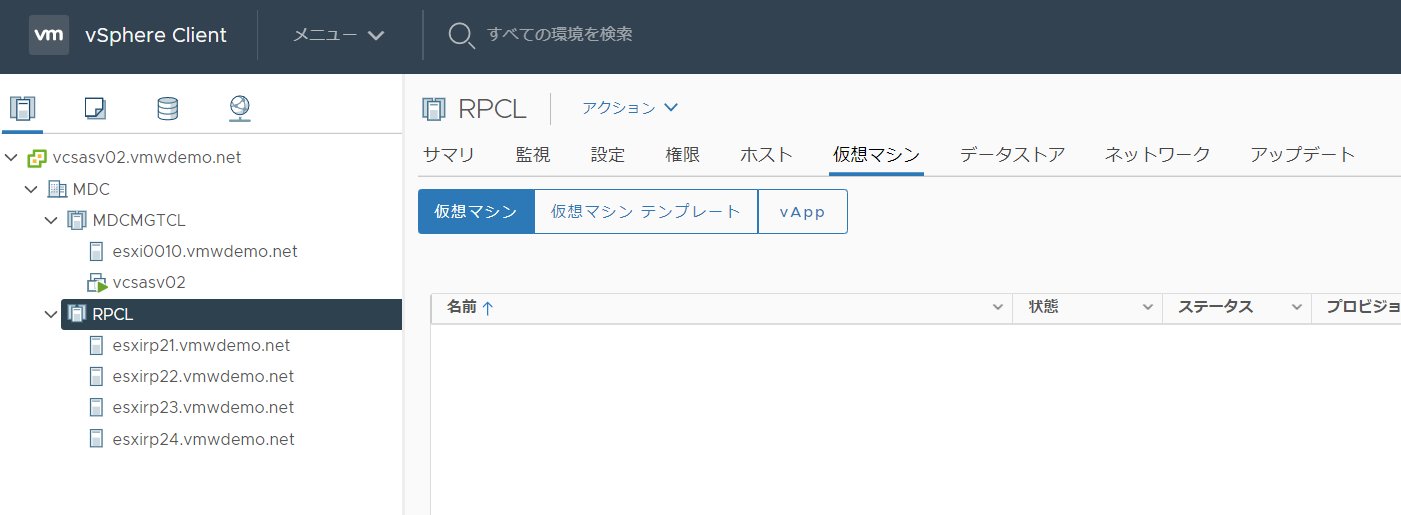The height and width of the screenshot is (515, 1401).
Task: Switch to the 監視 tab
Action: tap(533, 155)
